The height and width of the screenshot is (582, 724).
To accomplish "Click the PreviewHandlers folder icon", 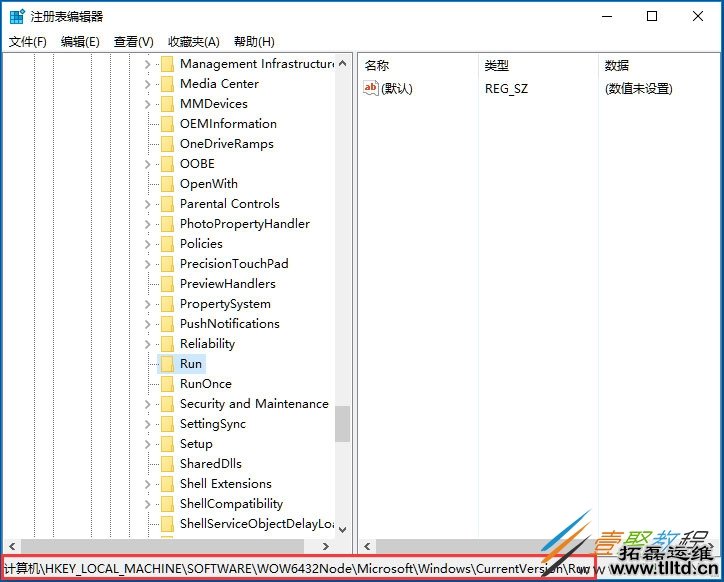I will point(167,284).
